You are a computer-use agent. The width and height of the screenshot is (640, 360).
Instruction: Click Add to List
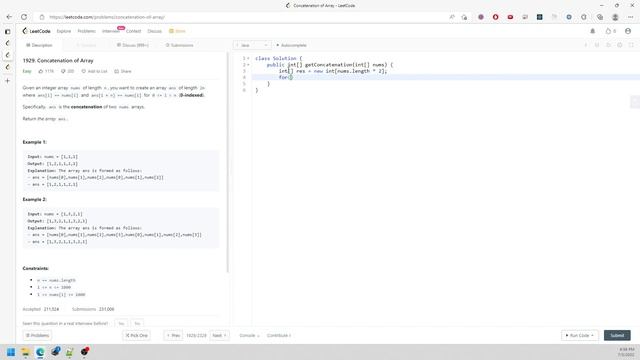[94, 71]
